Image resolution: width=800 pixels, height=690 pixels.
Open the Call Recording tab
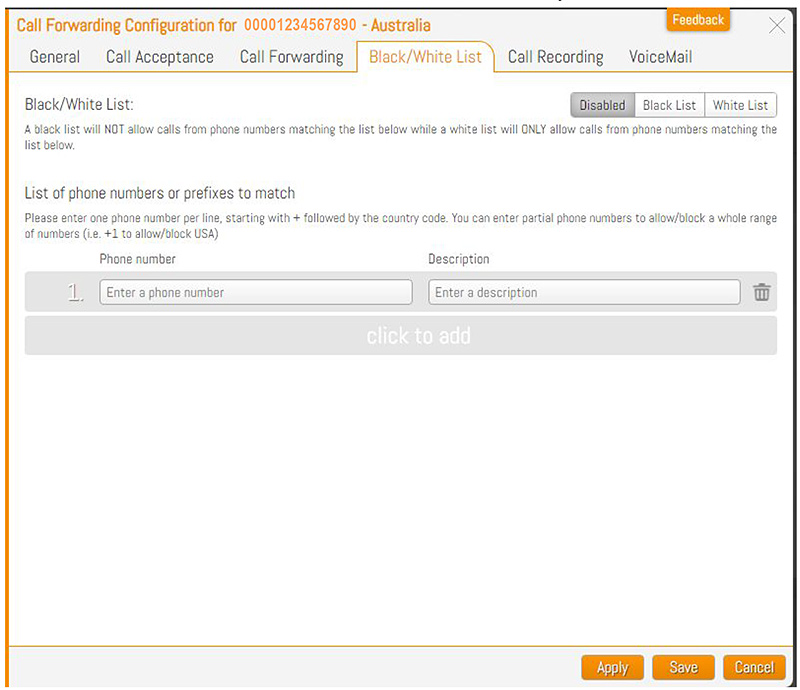pyautogui.click(x=555, y=57)
